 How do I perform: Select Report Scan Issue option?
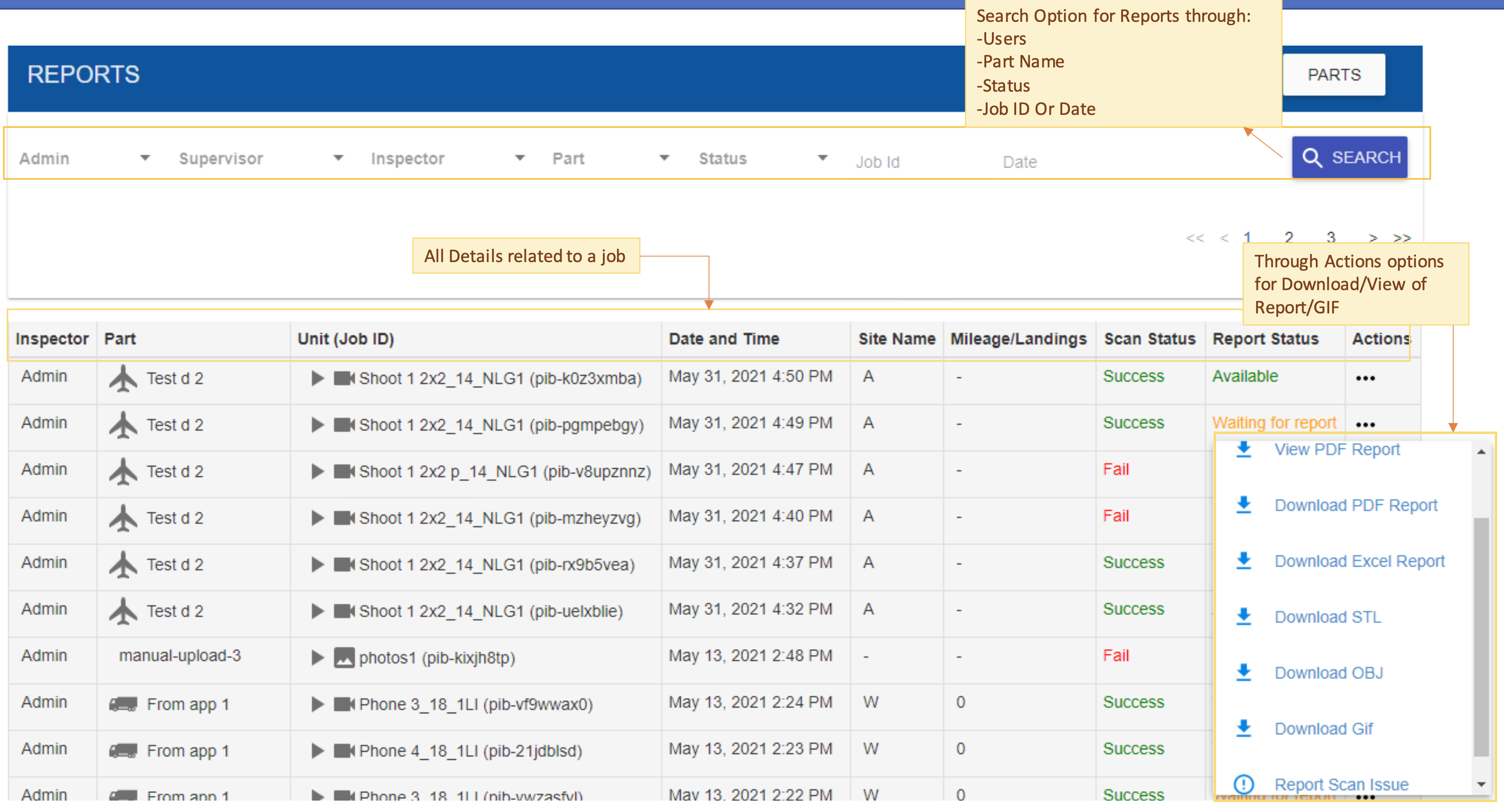[1341, 784]
